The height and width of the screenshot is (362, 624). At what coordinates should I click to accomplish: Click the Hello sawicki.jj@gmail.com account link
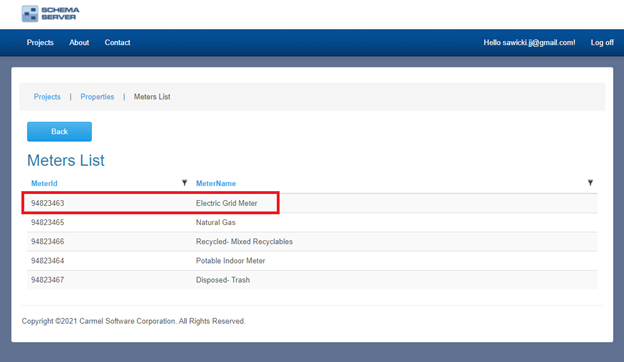529,43
